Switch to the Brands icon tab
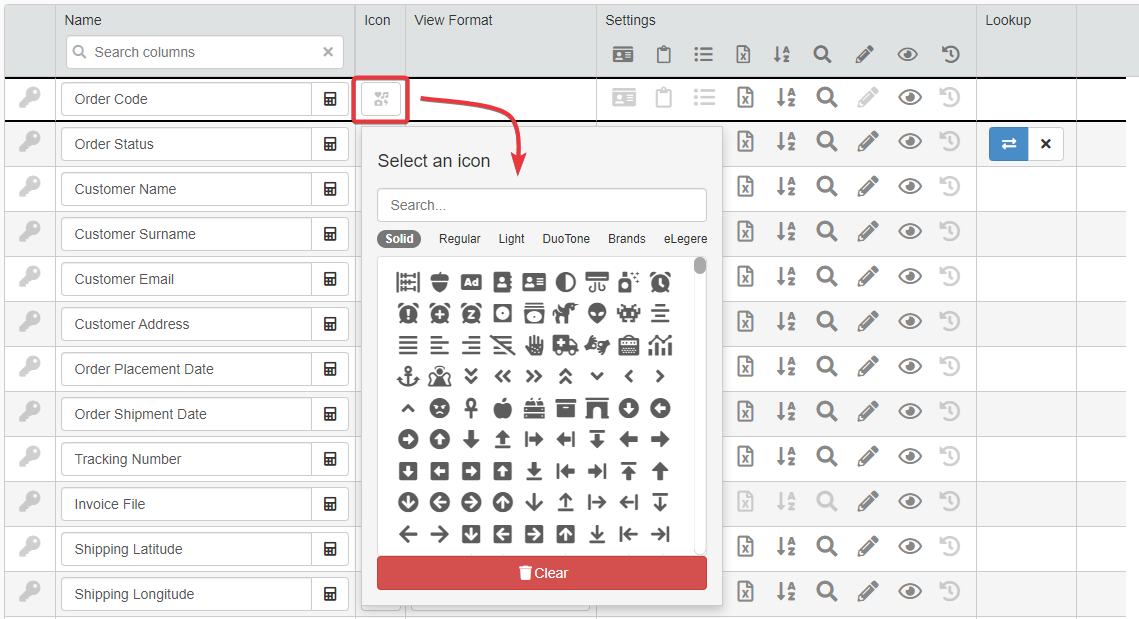The height and width of the screenshot is (619, 1139). 626,239
